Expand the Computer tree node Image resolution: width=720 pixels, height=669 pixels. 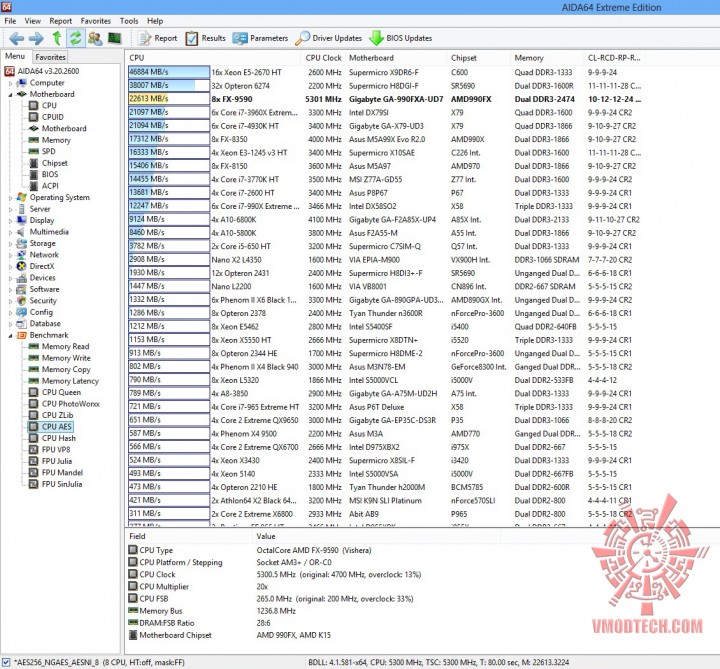click(x=11, y=84)
